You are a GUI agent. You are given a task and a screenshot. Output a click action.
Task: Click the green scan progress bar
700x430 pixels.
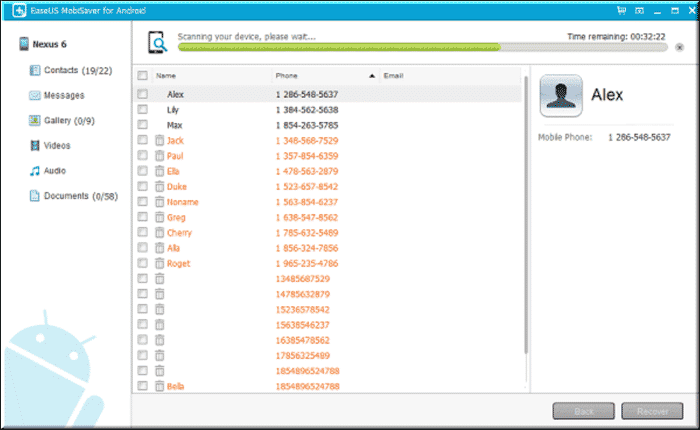click(x=339, y=47)
